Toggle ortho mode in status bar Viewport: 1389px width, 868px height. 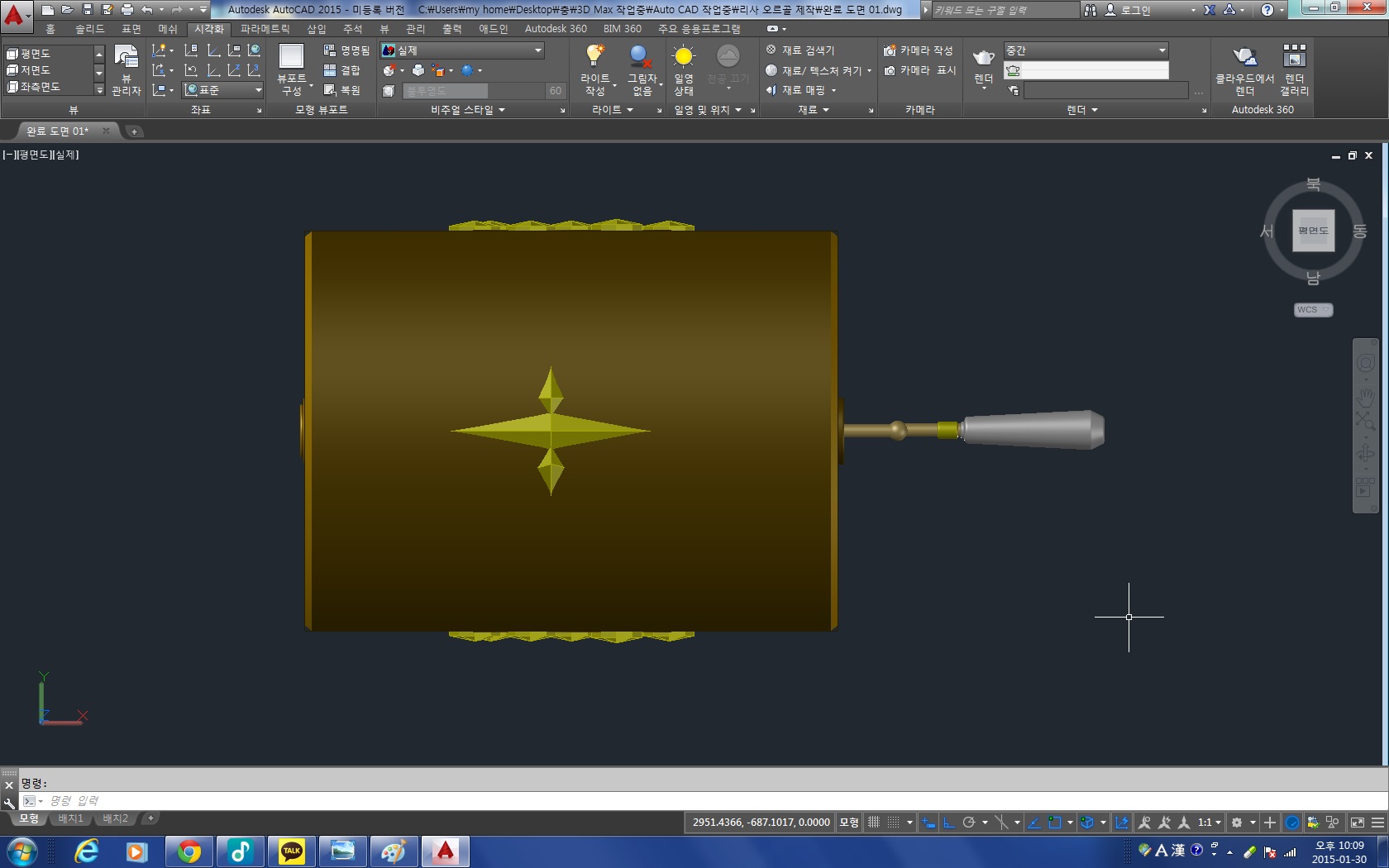click(x=949, y=823)
